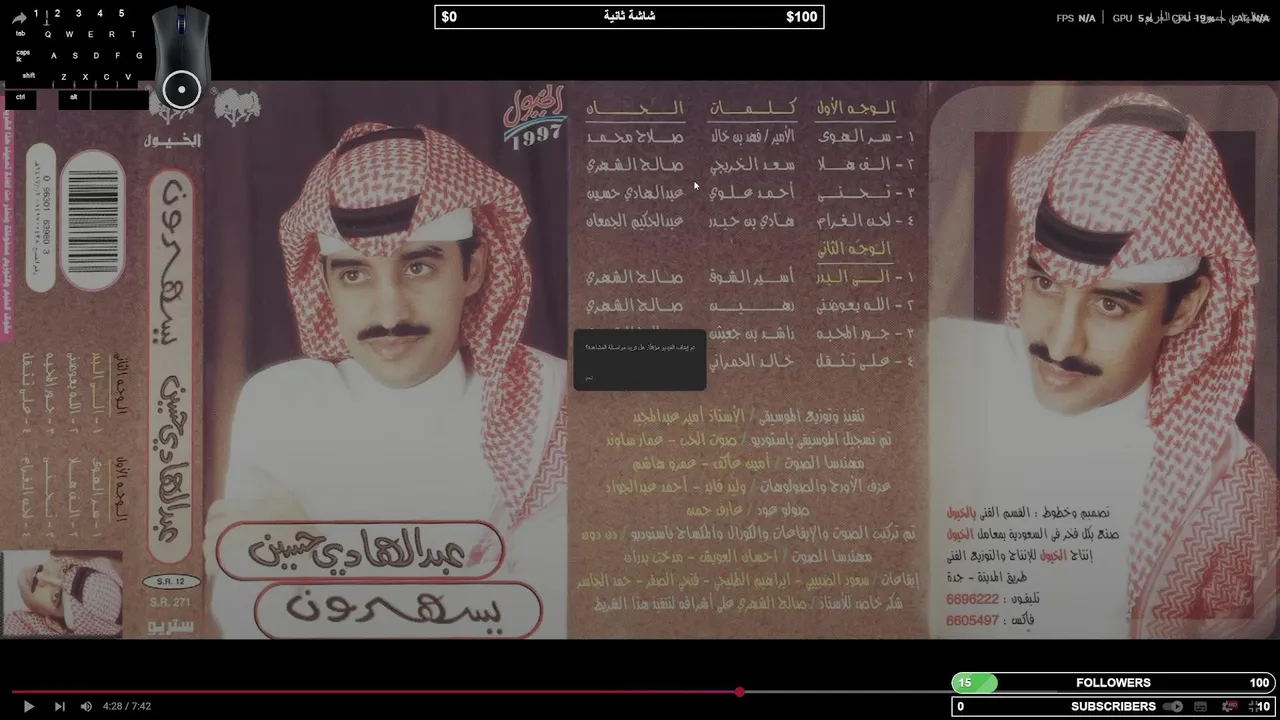The height and width of the screenshot is (720, 1280).
Task: Click the FPS N/A readout
Action: coord(1076,18)
